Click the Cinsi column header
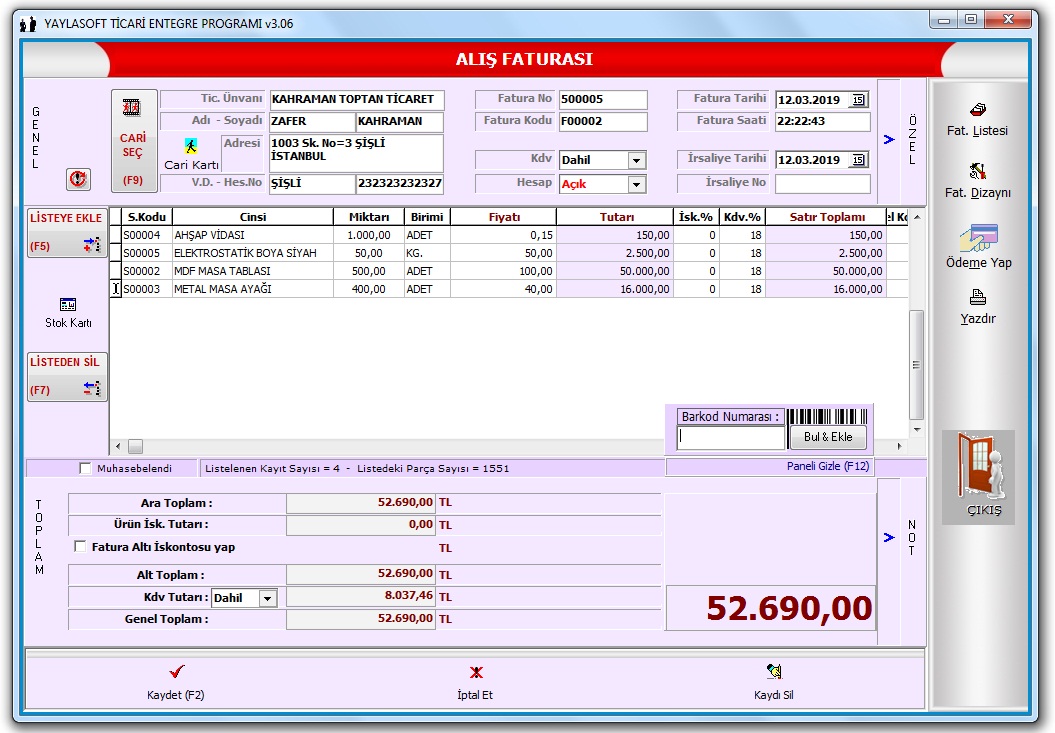This screenshot has height=733, width=1055. [x=253, y=217]
